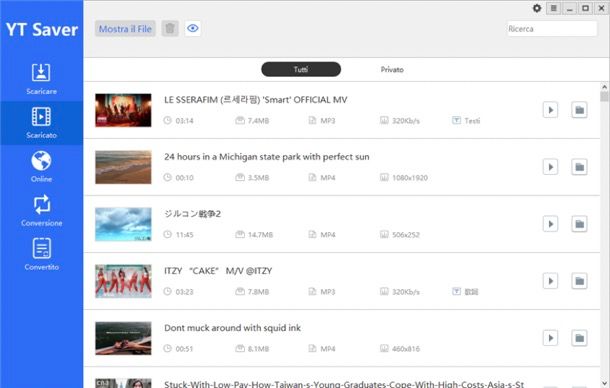Focus the Ricerca search field
The image size is (610, 388).
pyautogui.click(x=551, y=29)
